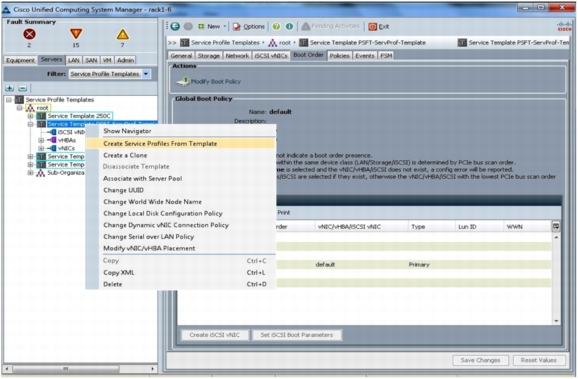The image size is (578, 379).
Task: Choose Modify vNIC/vHBA Placement
Action: tap(181, 248)
